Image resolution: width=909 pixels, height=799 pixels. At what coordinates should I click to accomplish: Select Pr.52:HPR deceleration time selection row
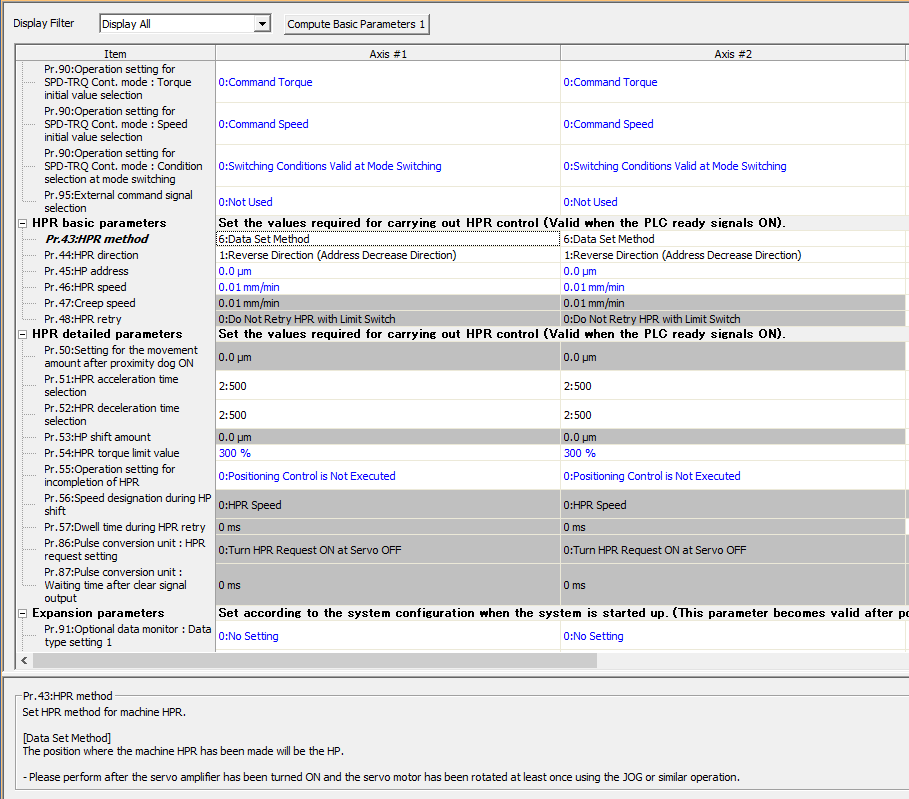pyautogui.click(x=112, y=415)
